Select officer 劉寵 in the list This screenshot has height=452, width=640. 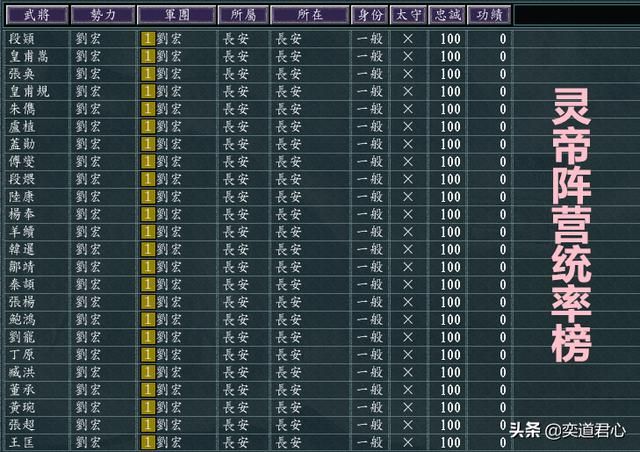tap(22, 337)
